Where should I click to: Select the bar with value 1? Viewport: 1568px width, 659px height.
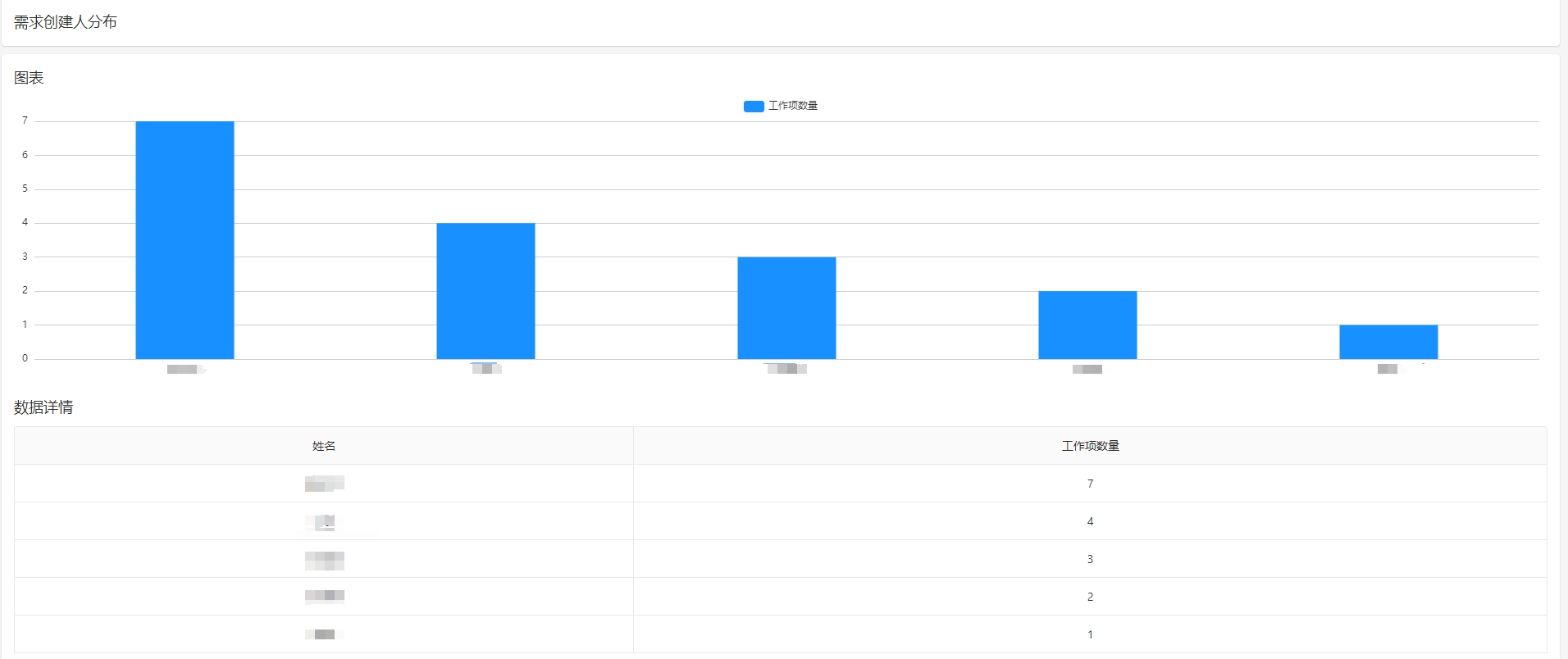click(x=1388, y=342)
